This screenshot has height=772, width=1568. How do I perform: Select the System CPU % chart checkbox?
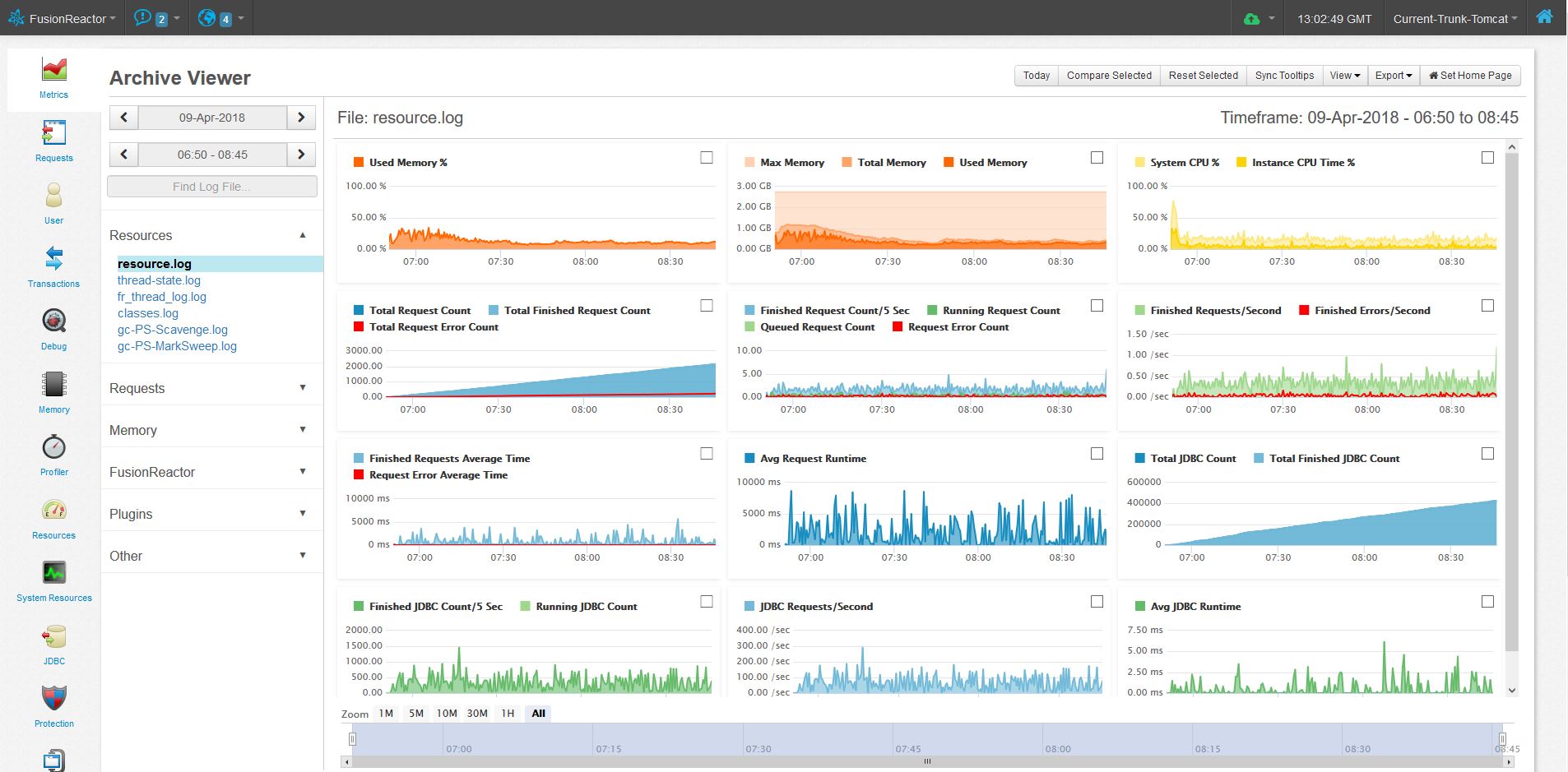pyautogui.click(x=1487, y=157)
